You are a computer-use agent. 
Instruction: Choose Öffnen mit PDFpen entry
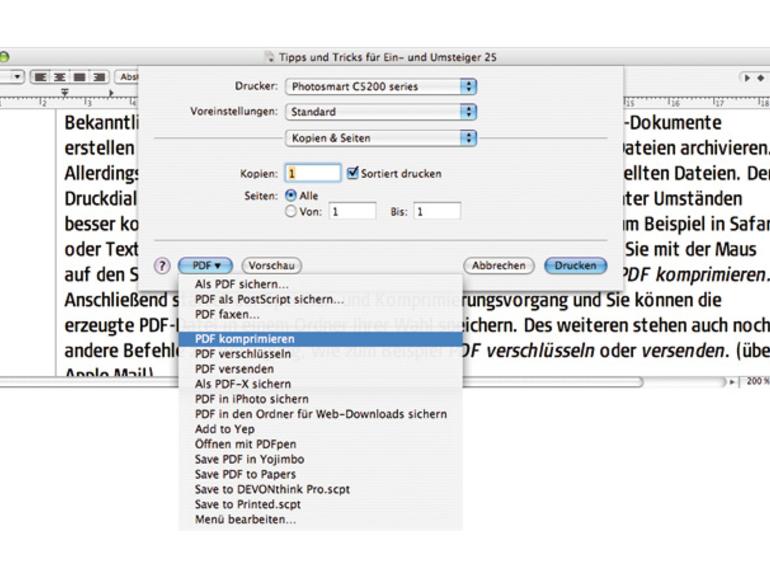point(321,444)
